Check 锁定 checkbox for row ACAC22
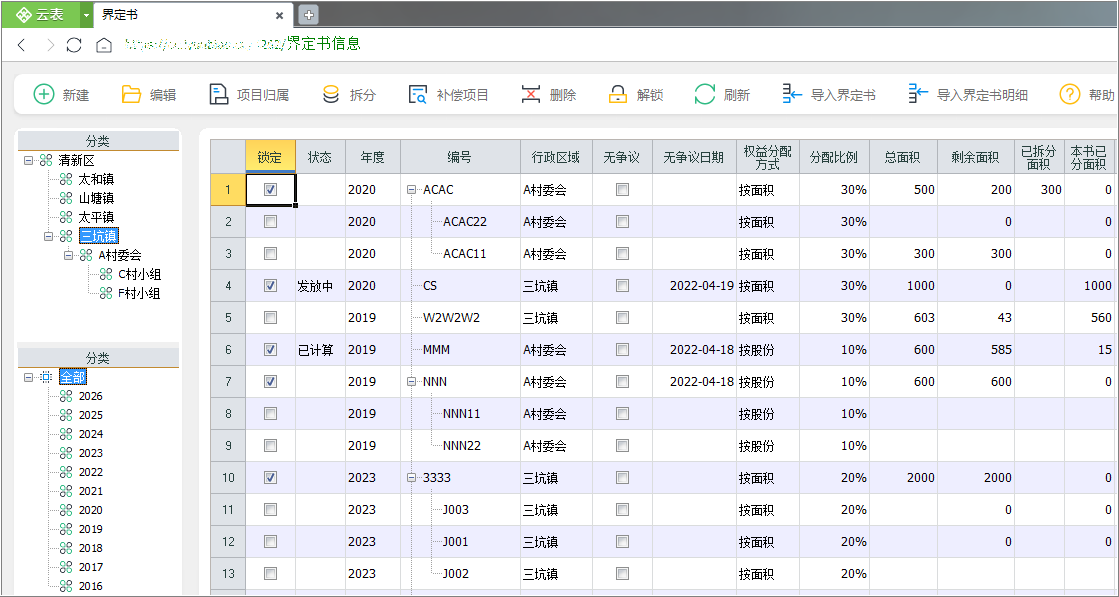Screen dimensions: 1119x597 pyautogui.click(x=270, y=222)
